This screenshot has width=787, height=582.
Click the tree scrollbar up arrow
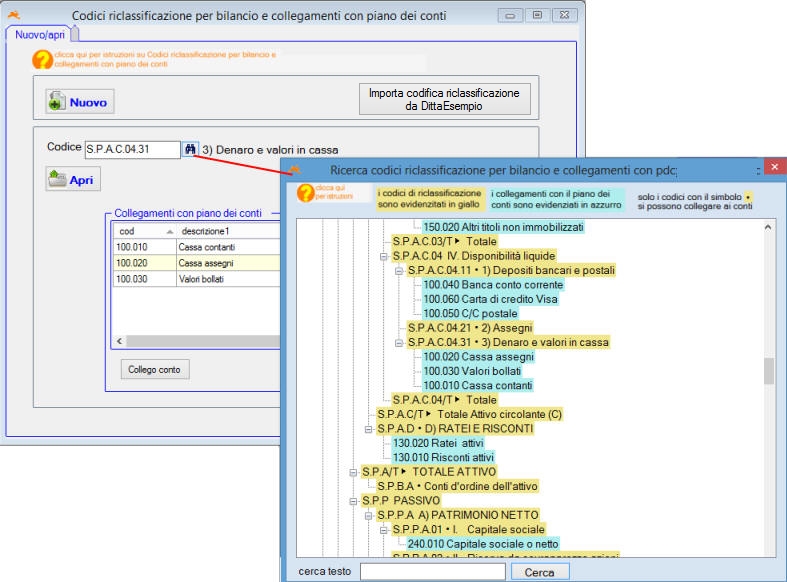[768, 227]
